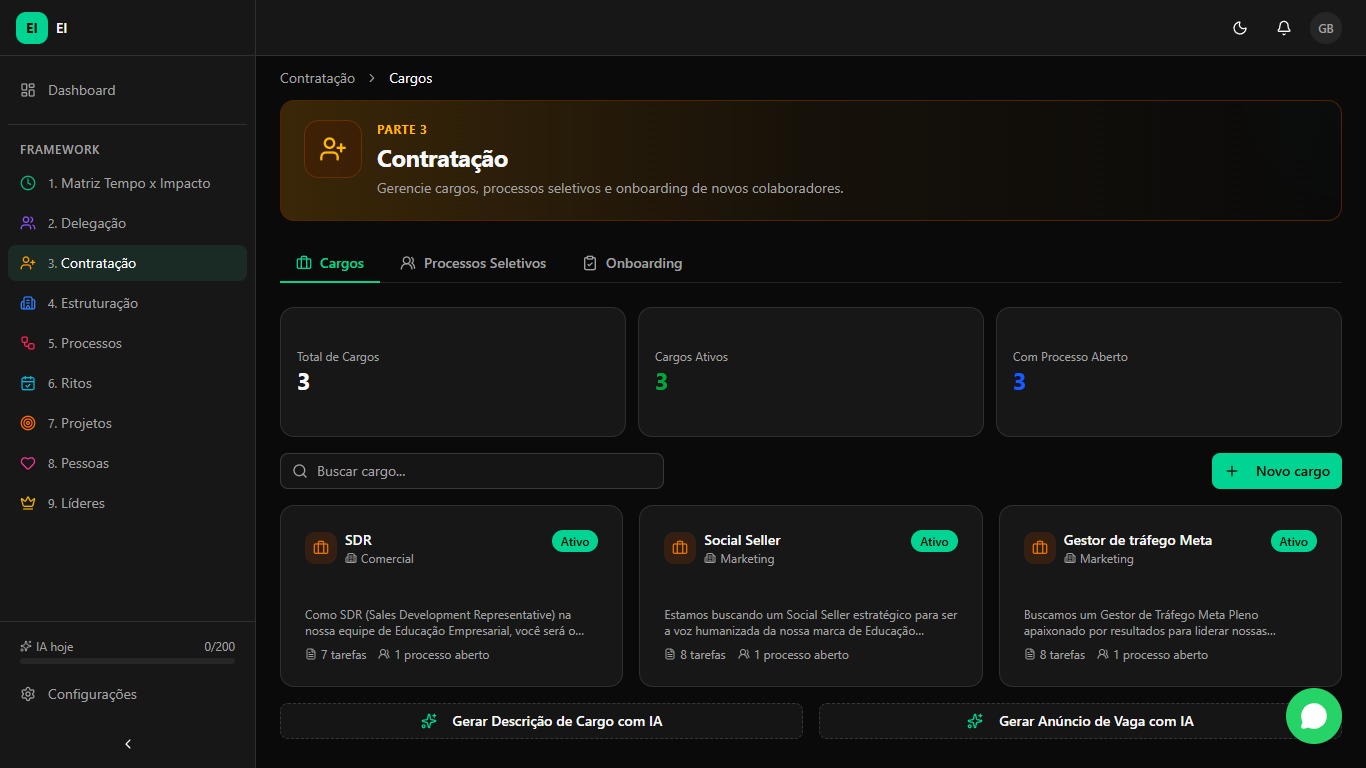The width and height of the screenshot is (1366, 768).
Task: Collapse the sidebar with the chevron
Action: click(127, 744)
